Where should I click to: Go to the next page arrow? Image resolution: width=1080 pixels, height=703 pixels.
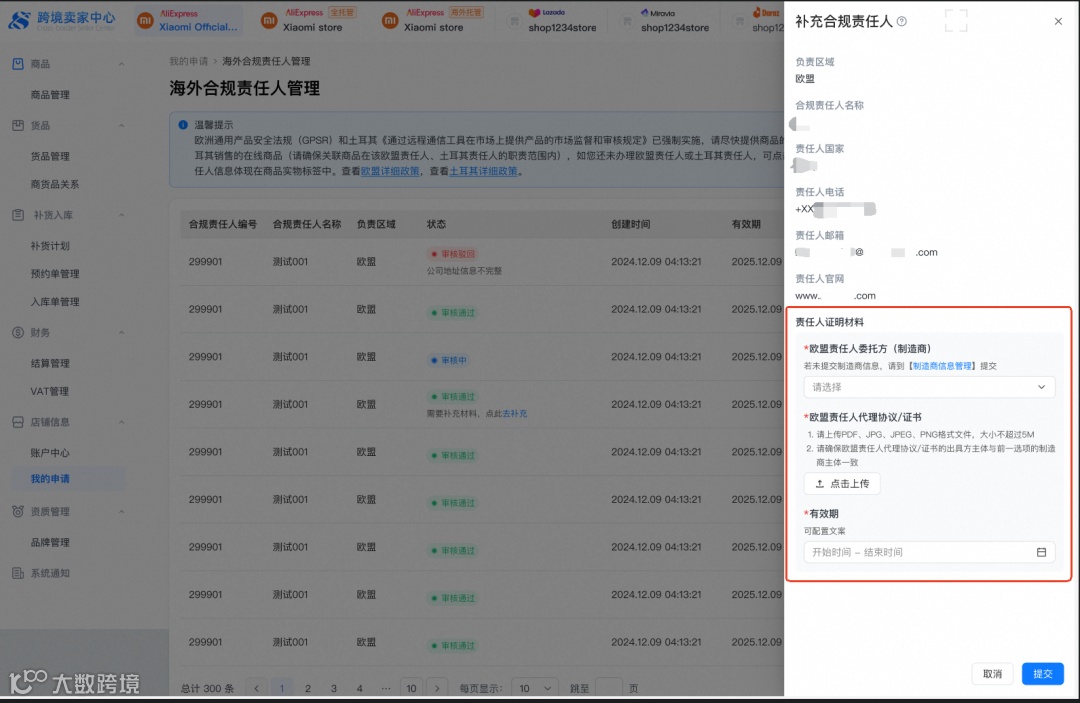tap(437, 688)
